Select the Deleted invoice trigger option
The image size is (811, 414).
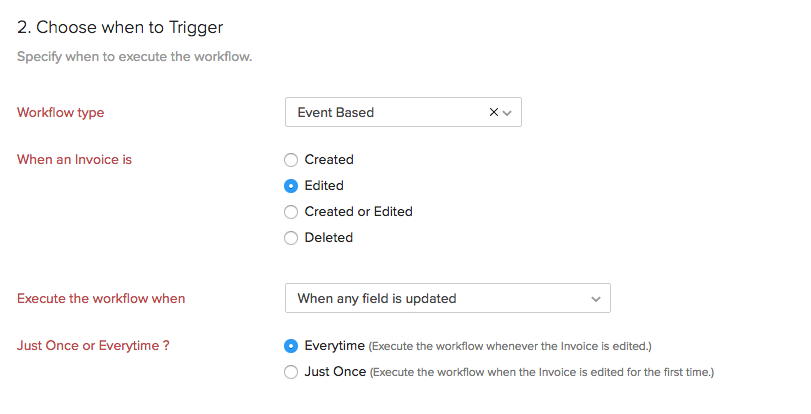(291, 238)
